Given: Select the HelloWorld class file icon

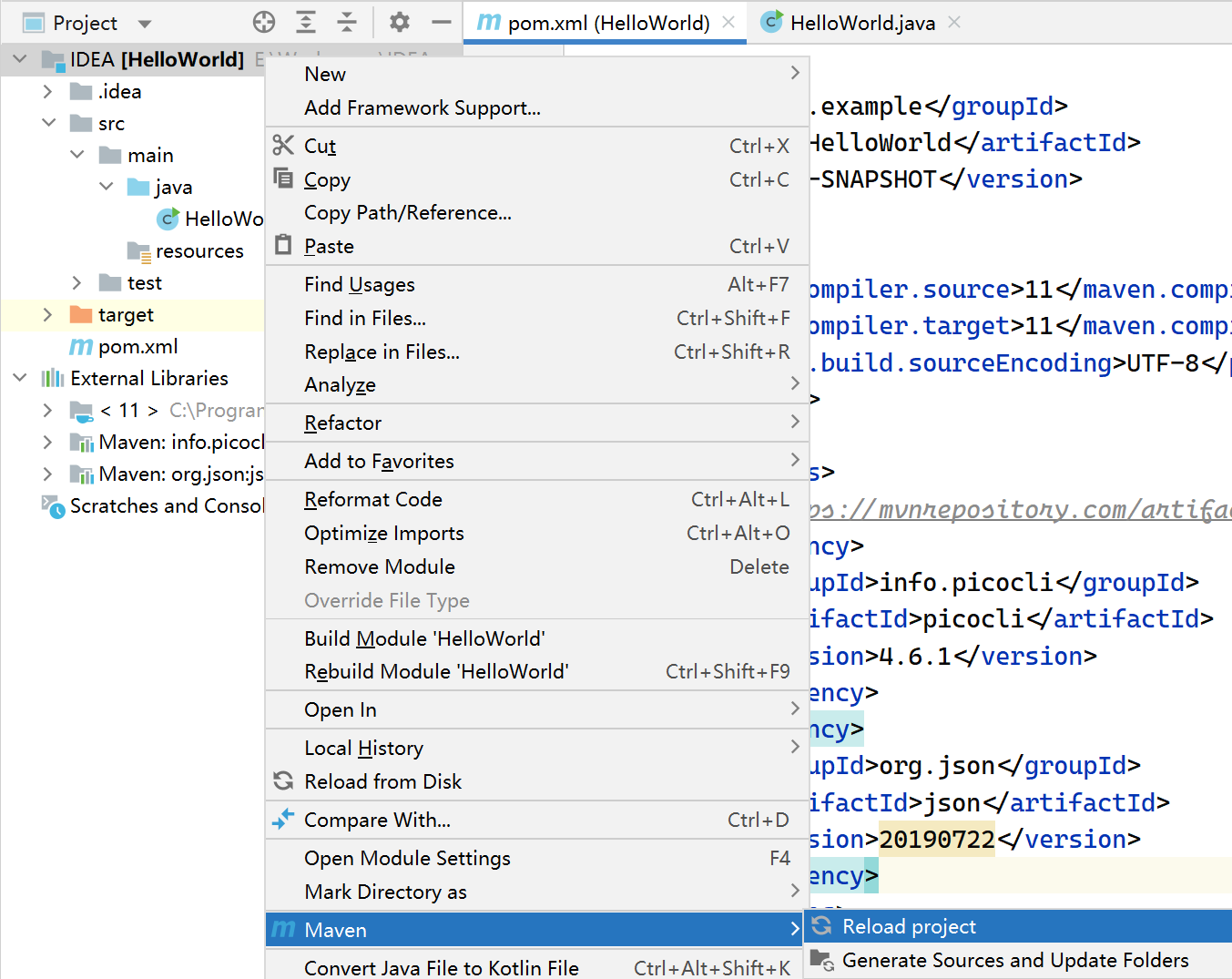Looking at the screenshot, I should pos(168,219).
